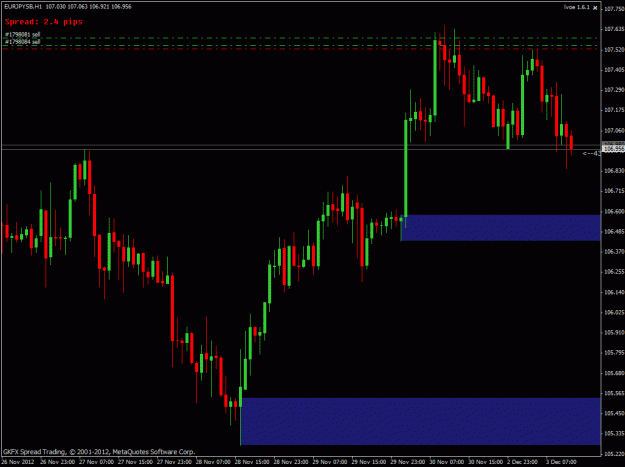
Task: Click the 107.175 price scale value
Action: tap(614, 110)
